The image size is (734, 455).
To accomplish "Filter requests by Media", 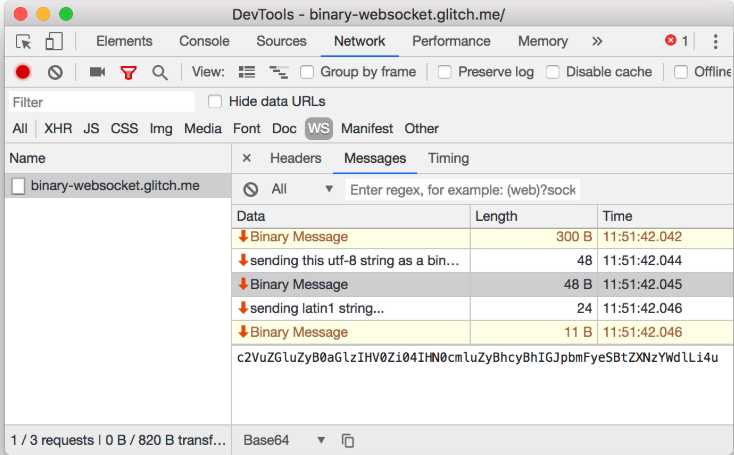I will pyautogui.click(x=203, y=129).
